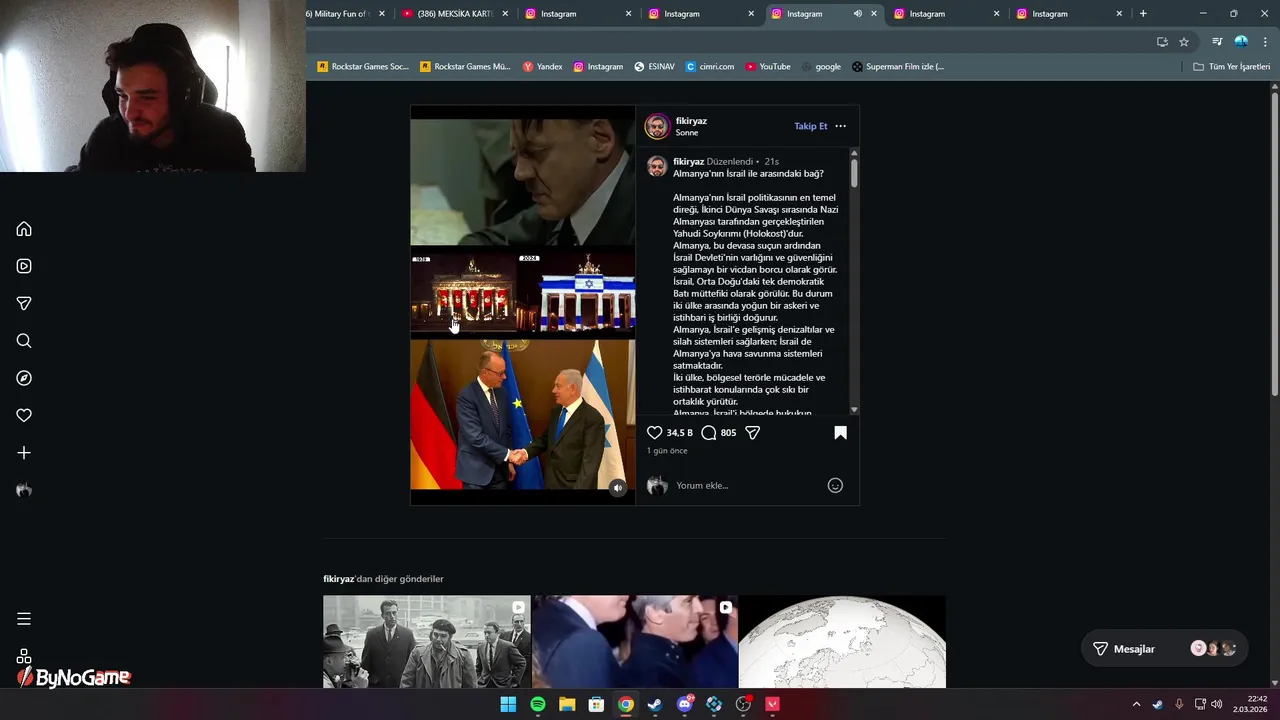Open the cimri.com bookmark
The height and width of the screenshot is (720, 1280).
(710, 67)
